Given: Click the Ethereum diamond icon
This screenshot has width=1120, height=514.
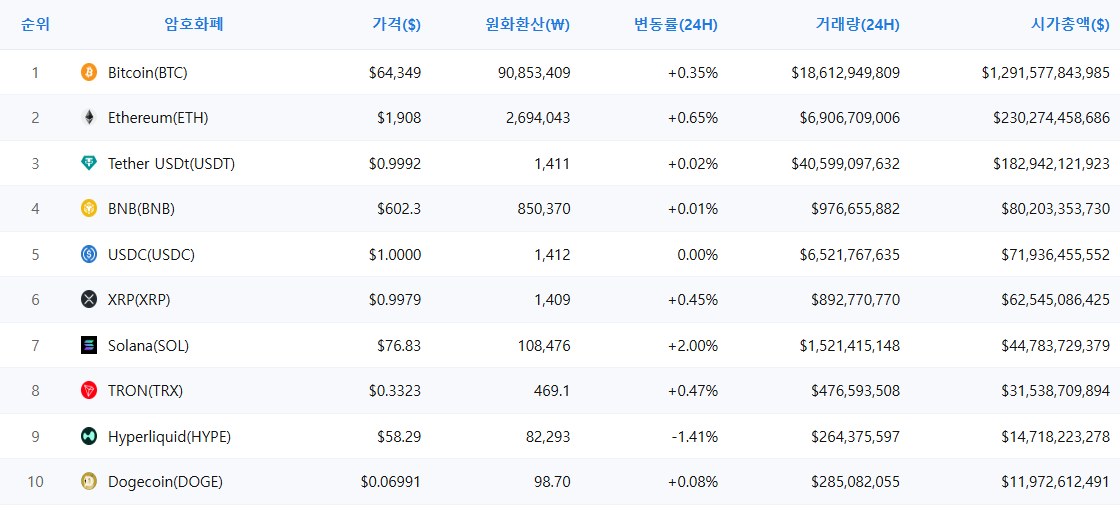Looking at the screenshot, I should (89, 118).
